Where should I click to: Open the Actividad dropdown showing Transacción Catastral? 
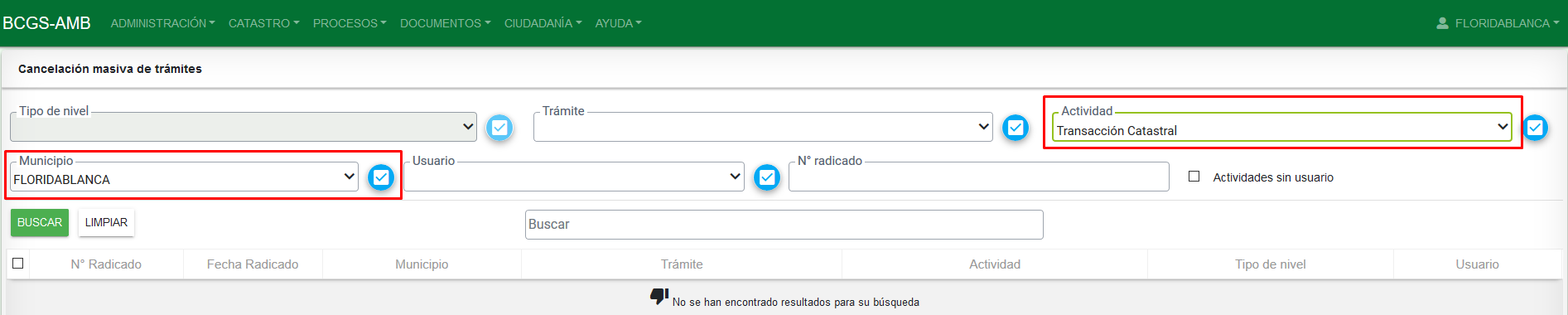tap(1282, 128)
